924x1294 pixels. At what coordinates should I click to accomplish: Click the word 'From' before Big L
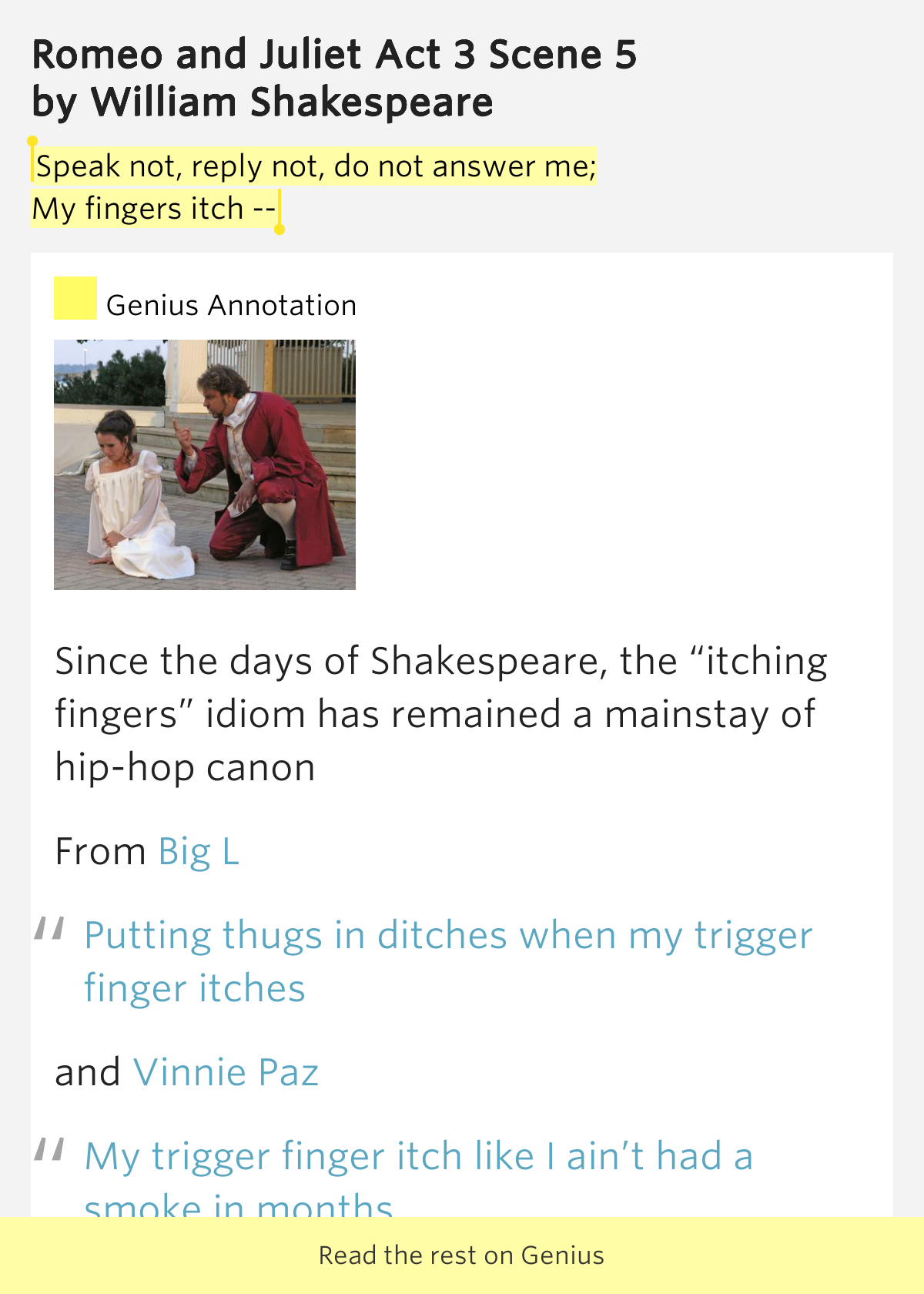click(100, 852)
